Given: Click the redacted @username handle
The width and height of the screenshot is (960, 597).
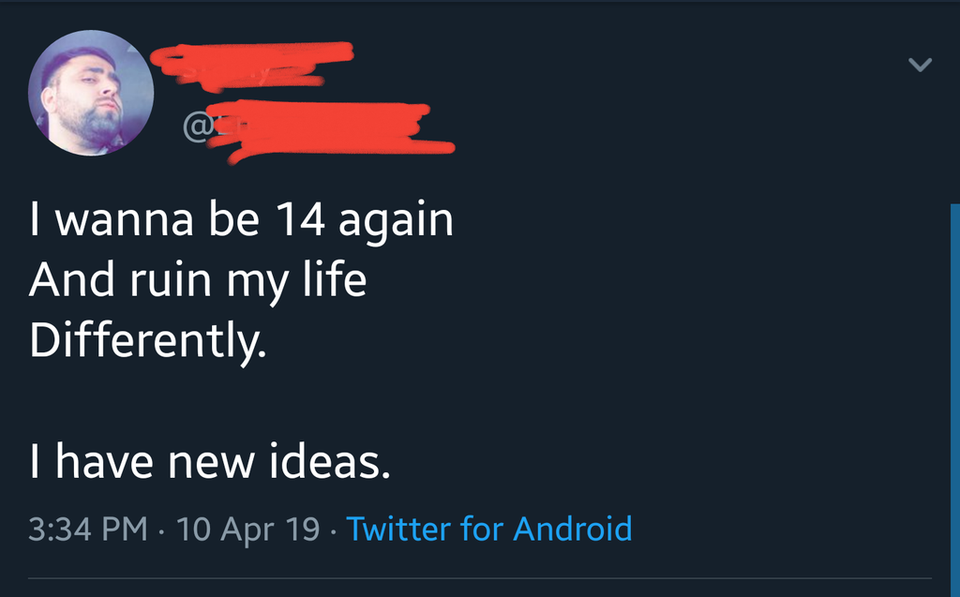Looking at the screenshot, I should point(320,128).
